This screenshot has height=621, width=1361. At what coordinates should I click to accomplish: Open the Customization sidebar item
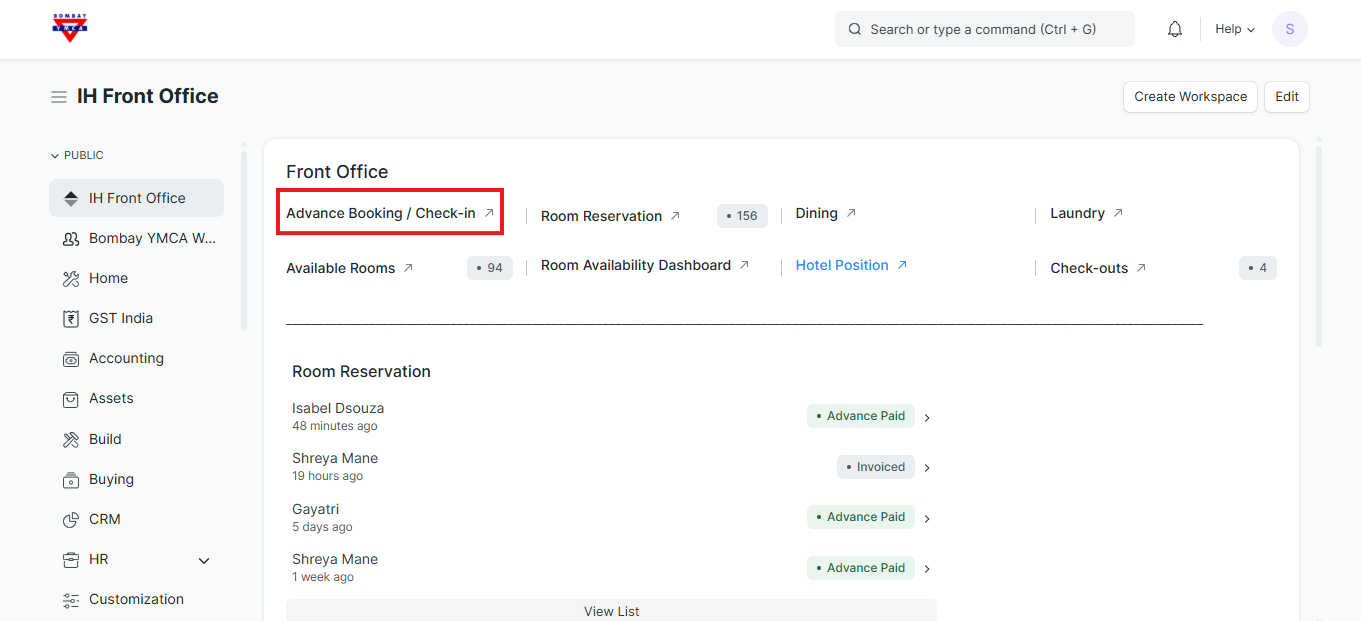click(x=136, y=599)
